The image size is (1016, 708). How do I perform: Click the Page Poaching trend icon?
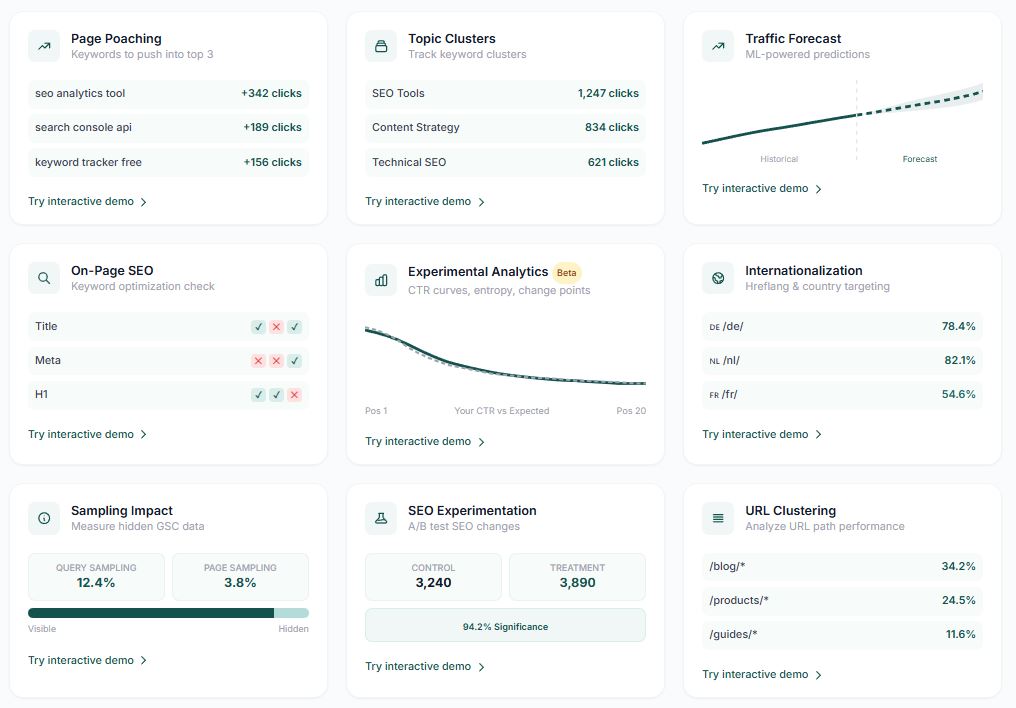44,46
